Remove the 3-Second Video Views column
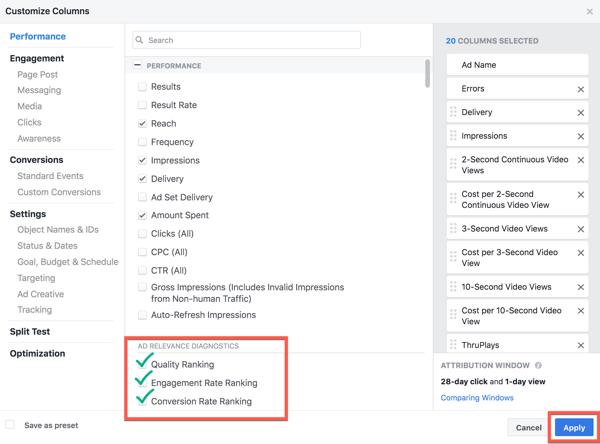This screenshot has width=600, height=444. pos(580,229)
